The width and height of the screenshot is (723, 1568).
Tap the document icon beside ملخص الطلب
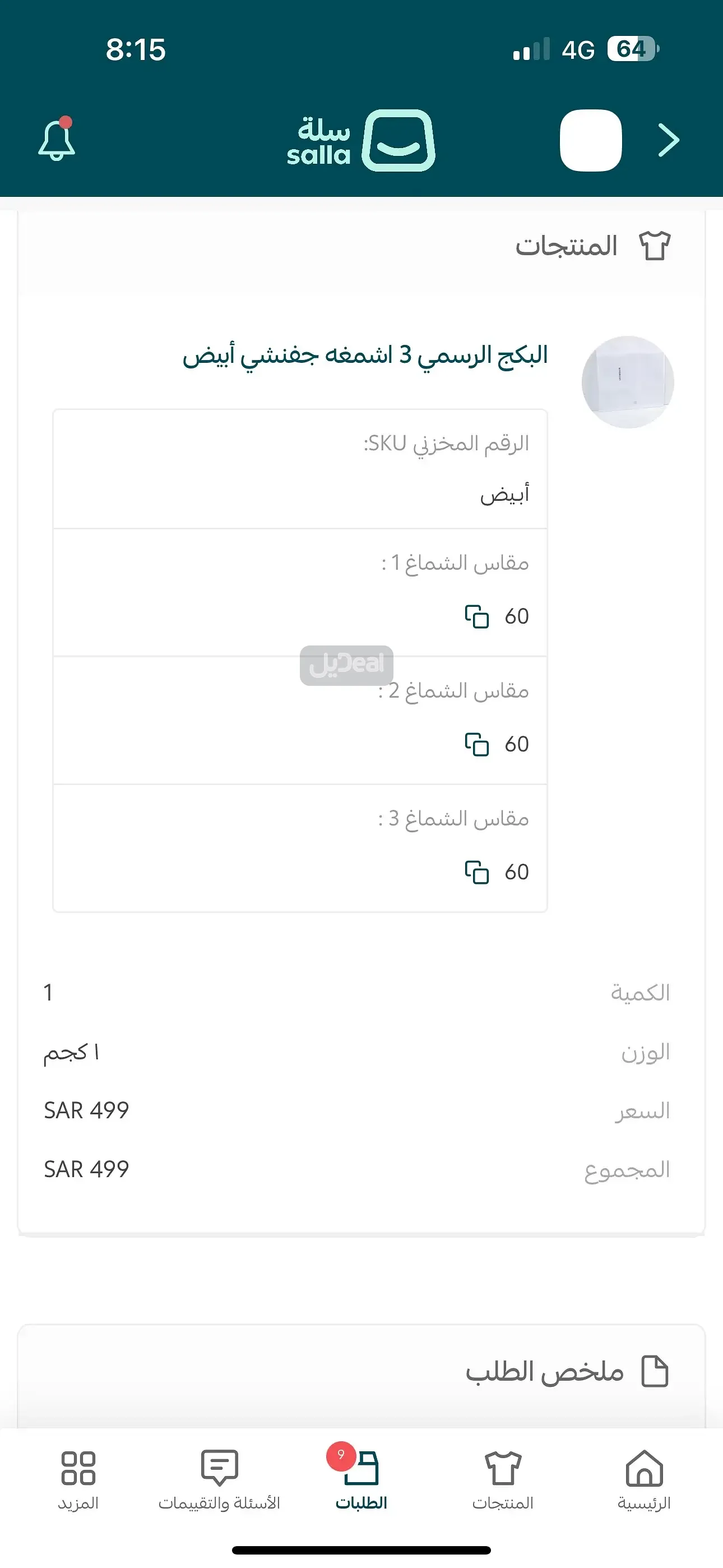655,1372
